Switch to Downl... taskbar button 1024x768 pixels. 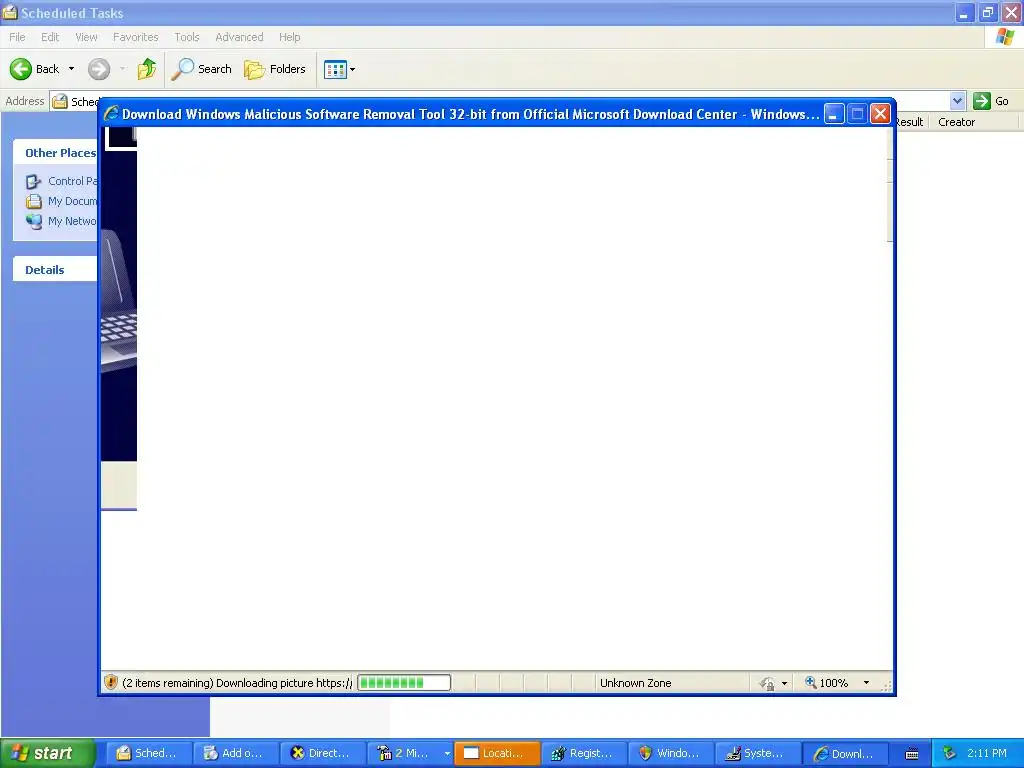click(844, 753)
